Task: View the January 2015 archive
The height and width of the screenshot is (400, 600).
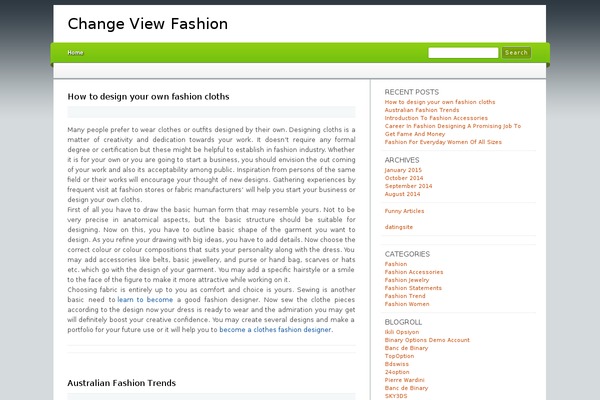Action: 403,170
